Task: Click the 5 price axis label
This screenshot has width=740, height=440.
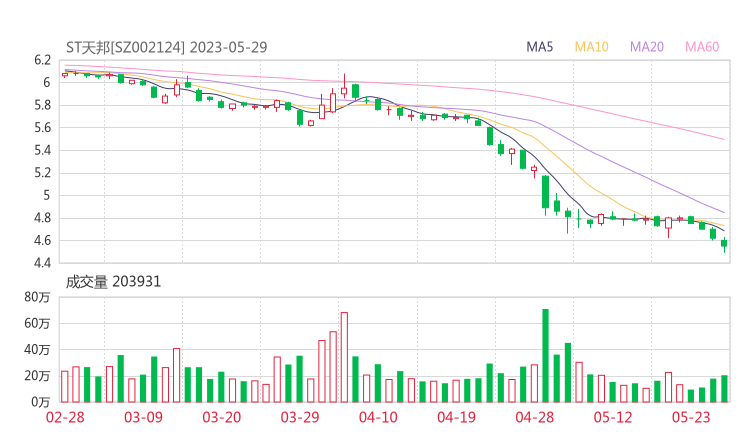Action: coord(47,195)
